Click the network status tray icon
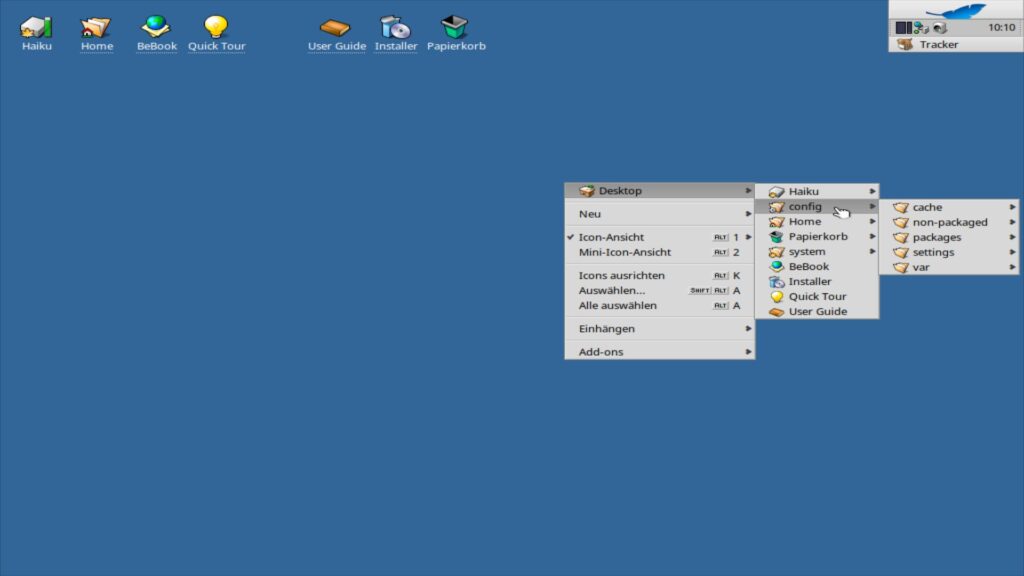The width and height of the screenshot is (1024, 576). [921, 27]
